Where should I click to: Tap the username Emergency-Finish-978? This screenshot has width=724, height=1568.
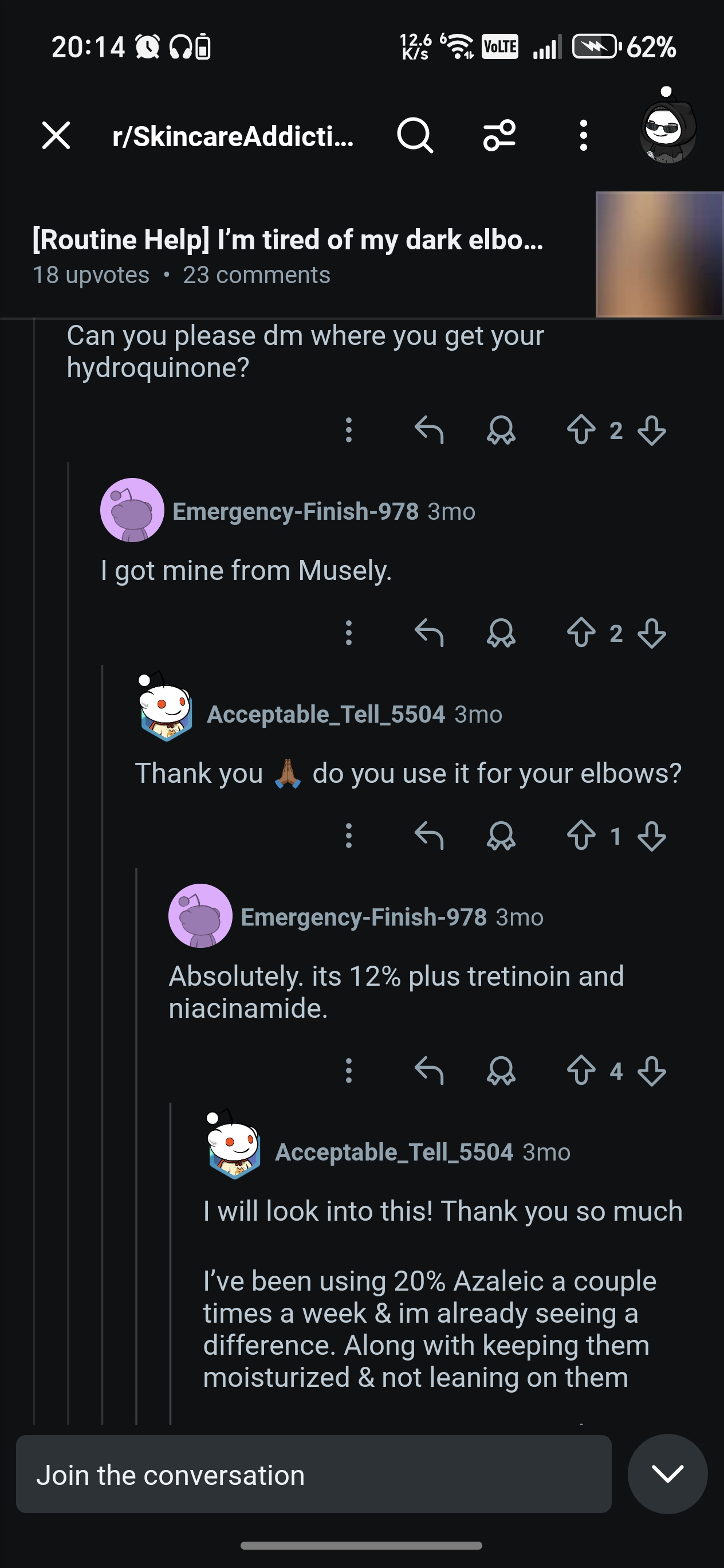click(x=296, y=511)
